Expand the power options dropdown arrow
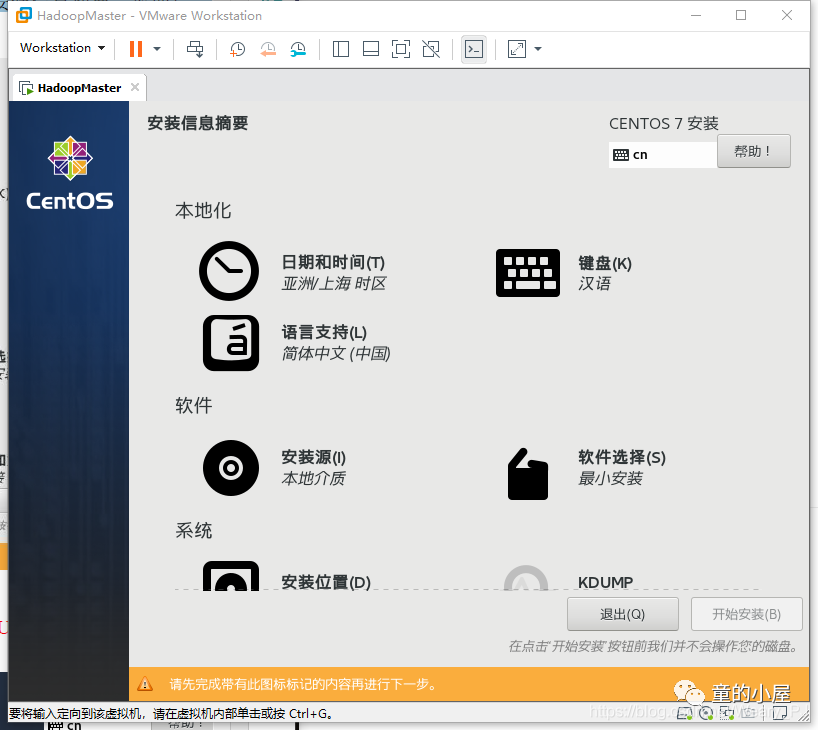The width and height of the screenshot is (818, 730). (157, 49)
